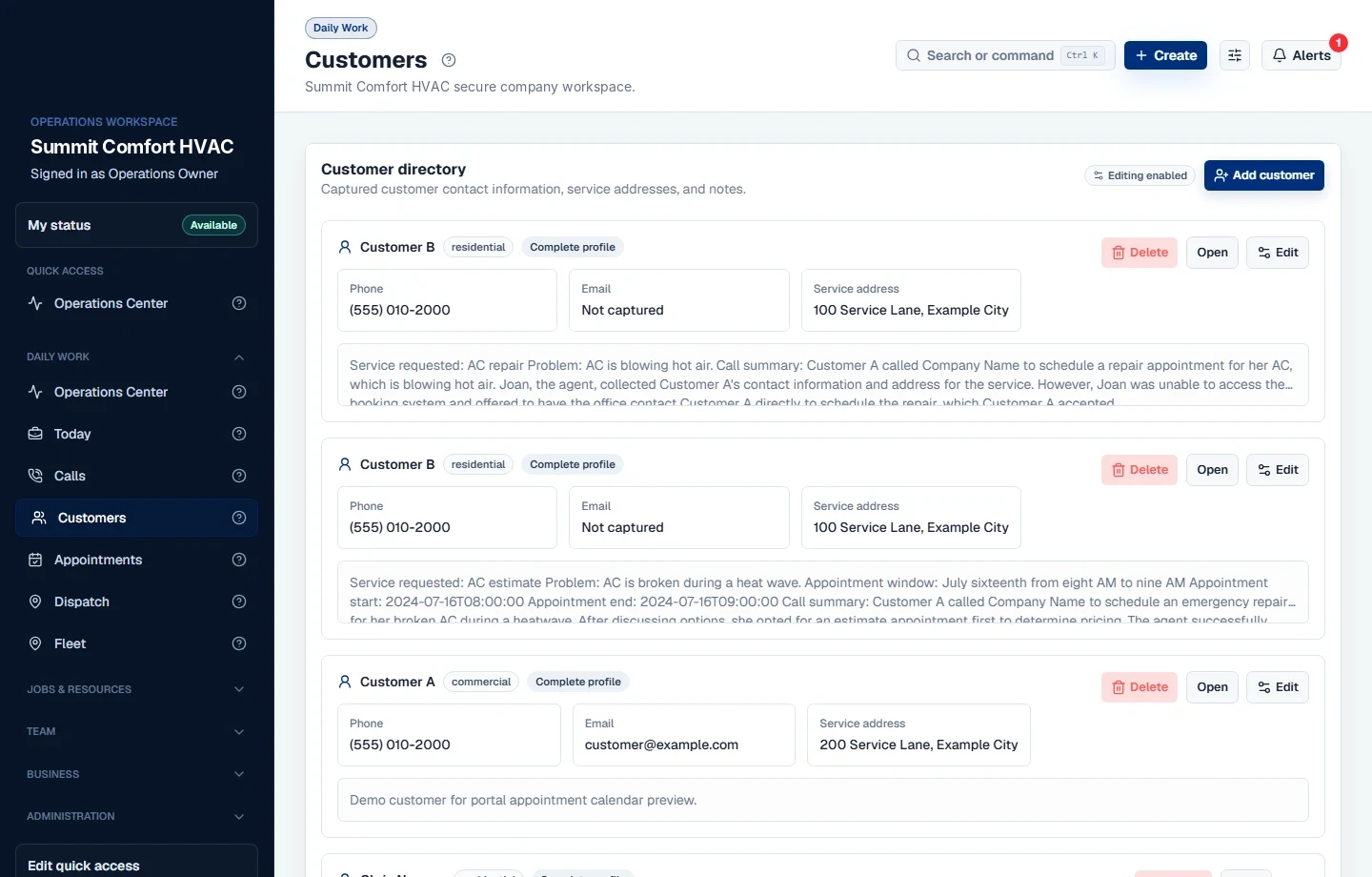
Task: Click the help icon beside Appointments
Action: coord(239,560)
